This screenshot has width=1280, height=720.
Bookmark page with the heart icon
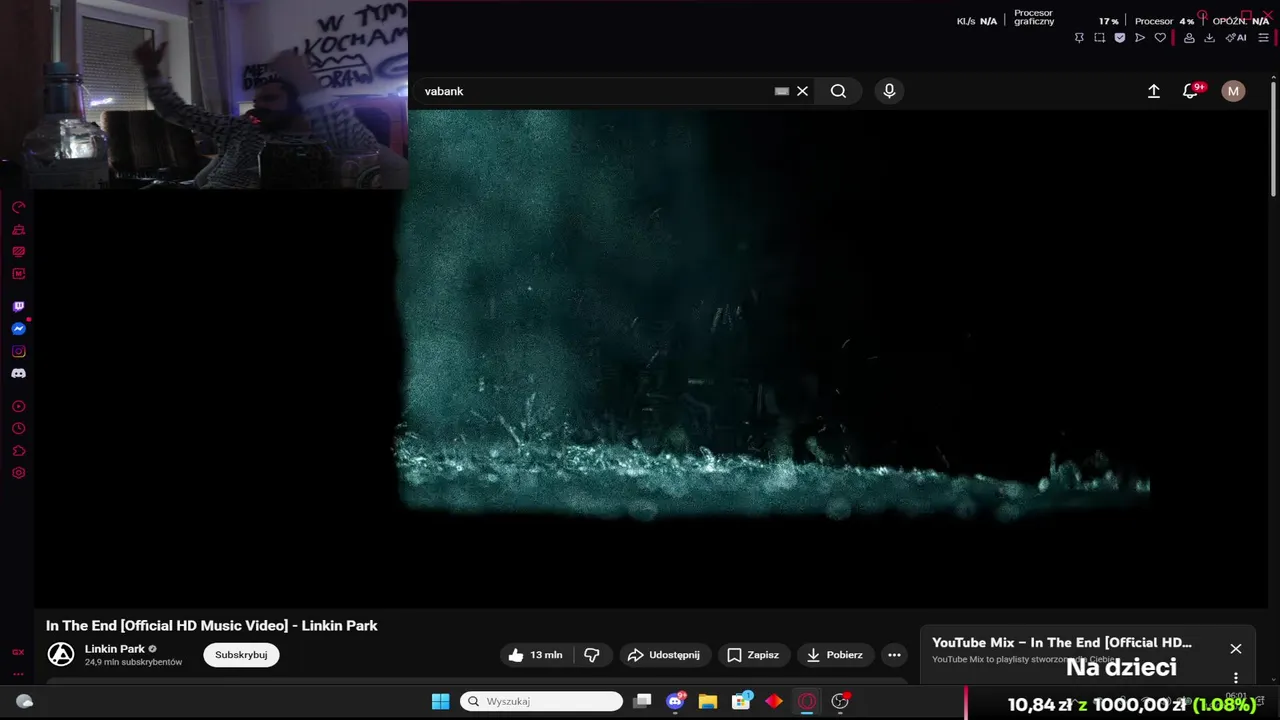coord(1160,38)
